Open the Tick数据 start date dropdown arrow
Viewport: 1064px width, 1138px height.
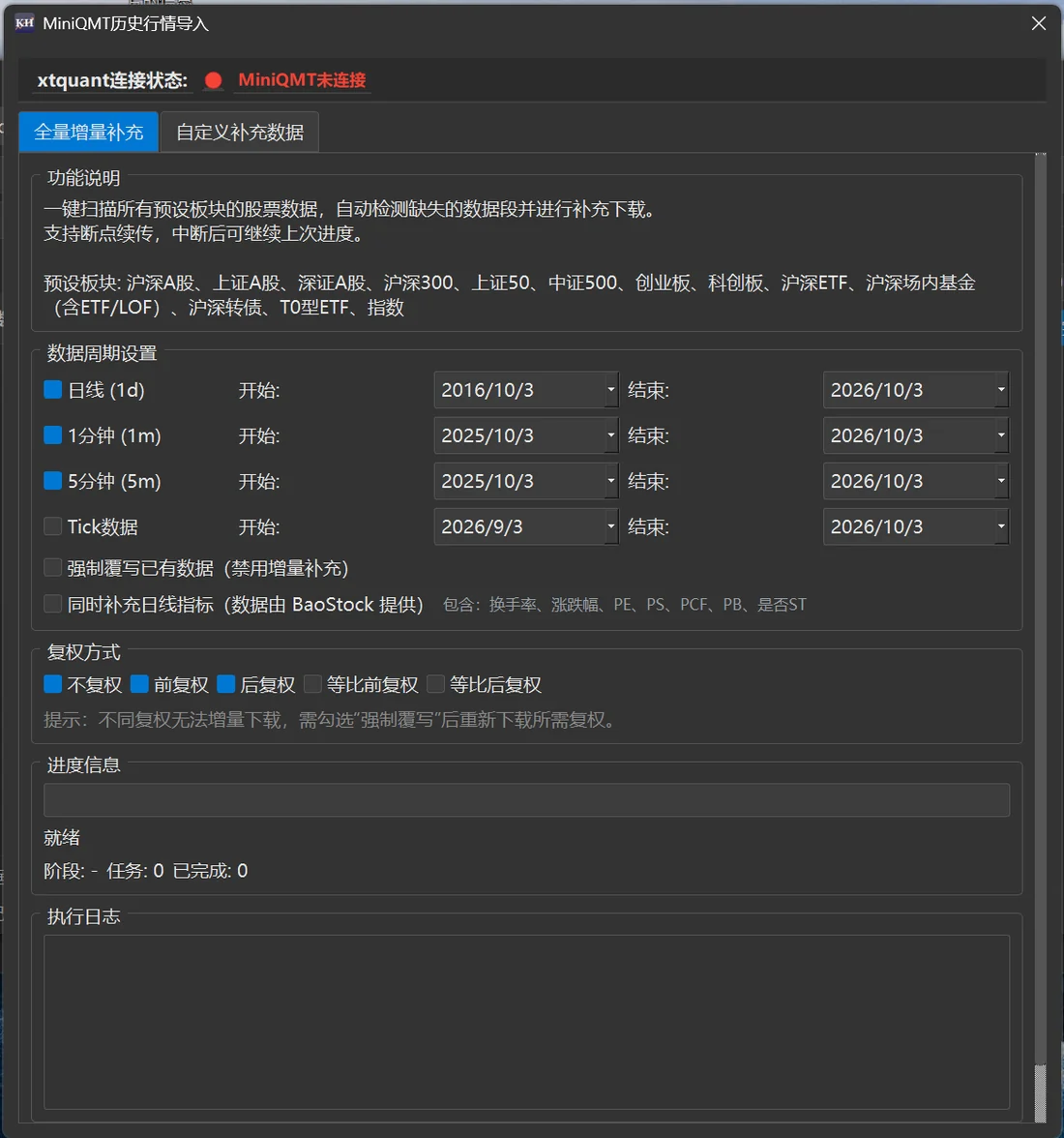point(611,526)
